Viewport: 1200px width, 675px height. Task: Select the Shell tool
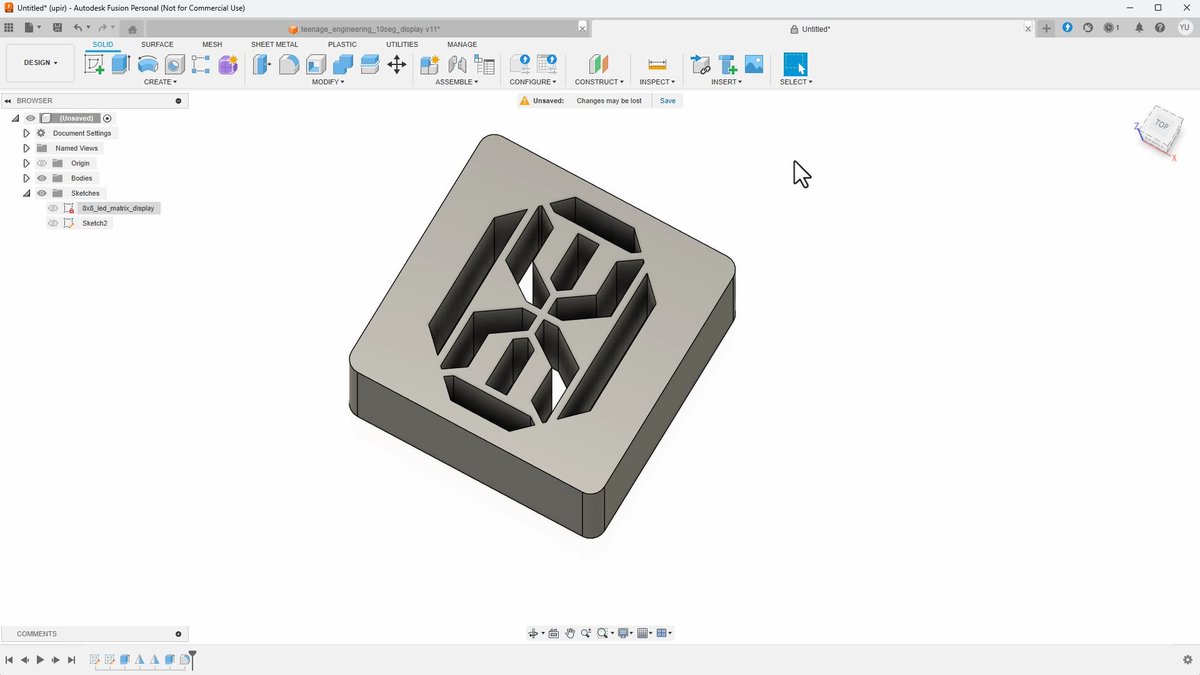click(x=315, y=65)
